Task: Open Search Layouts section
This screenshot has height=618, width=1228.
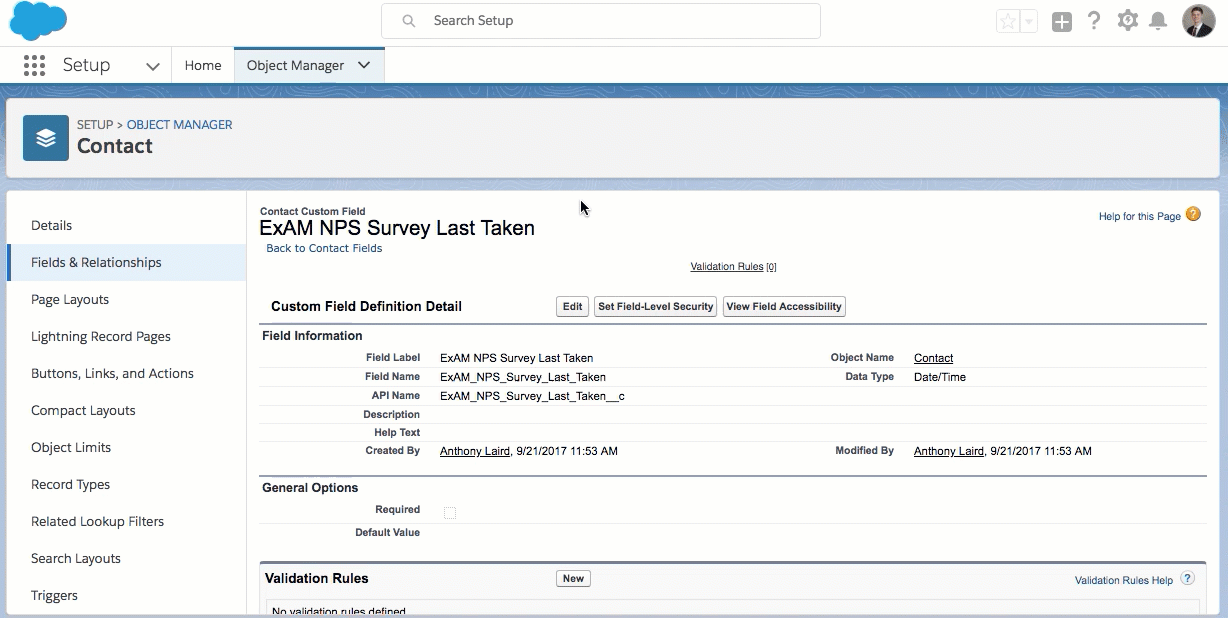Action: [126, 558]
